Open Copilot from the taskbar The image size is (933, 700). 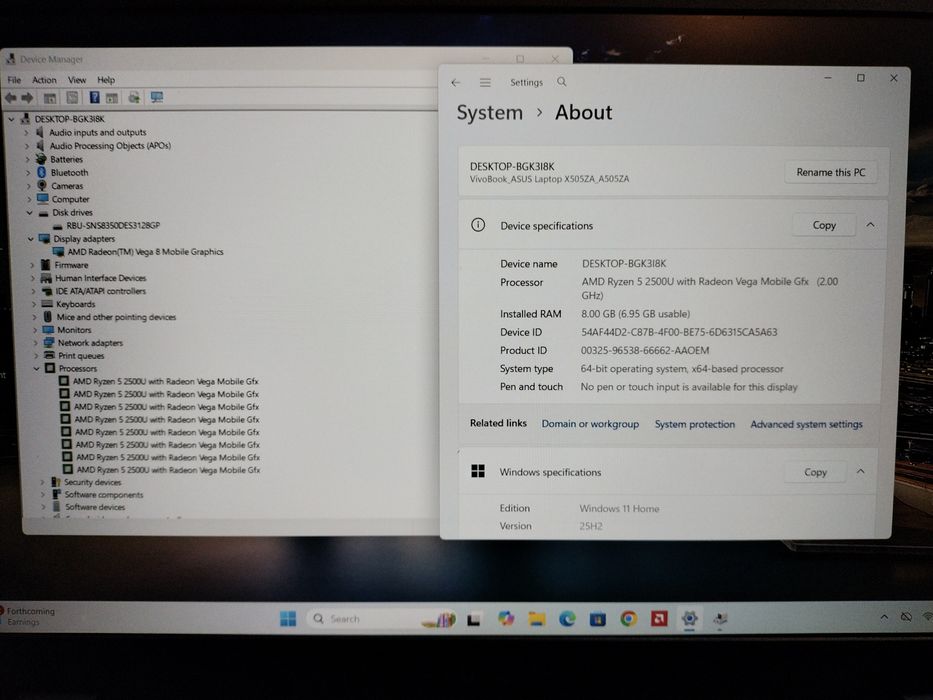point(506,619)
